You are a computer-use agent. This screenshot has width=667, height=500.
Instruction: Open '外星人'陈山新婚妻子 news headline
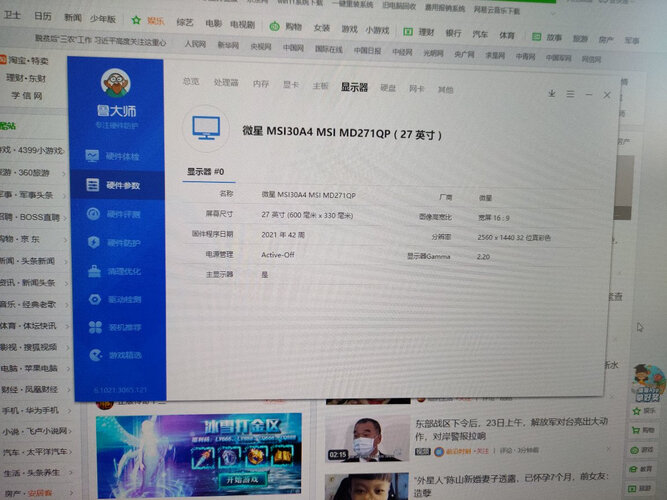click(x=511, y=484)
